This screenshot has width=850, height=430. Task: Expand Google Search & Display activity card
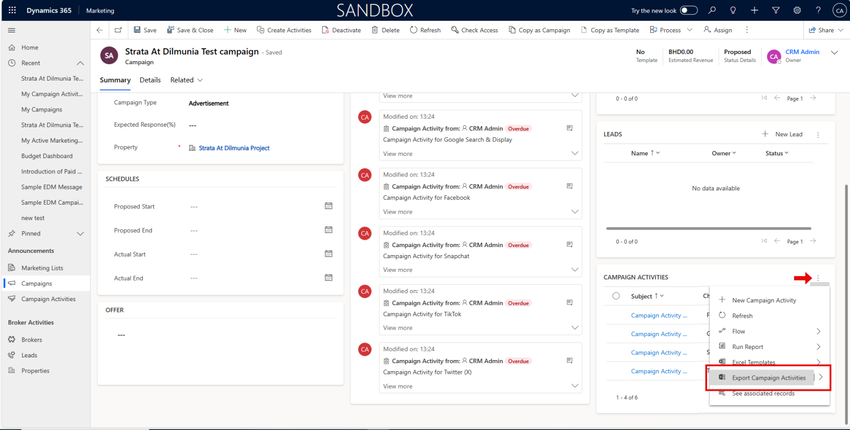click(x=575, y=154)
